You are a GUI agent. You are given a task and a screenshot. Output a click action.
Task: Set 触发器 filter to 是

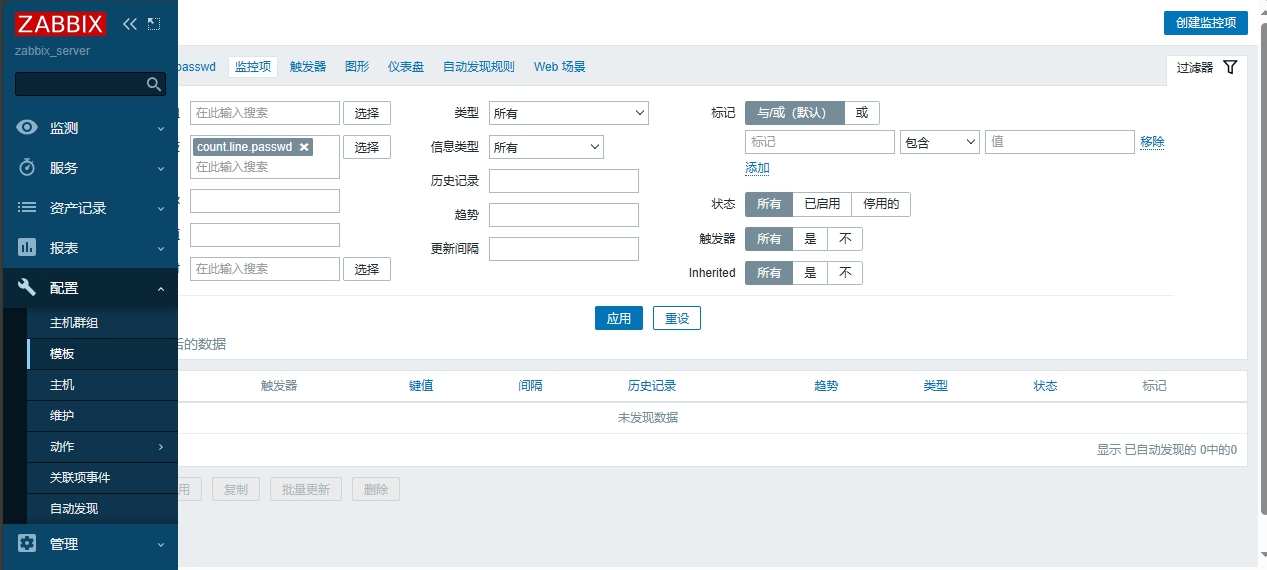point(810,239)
